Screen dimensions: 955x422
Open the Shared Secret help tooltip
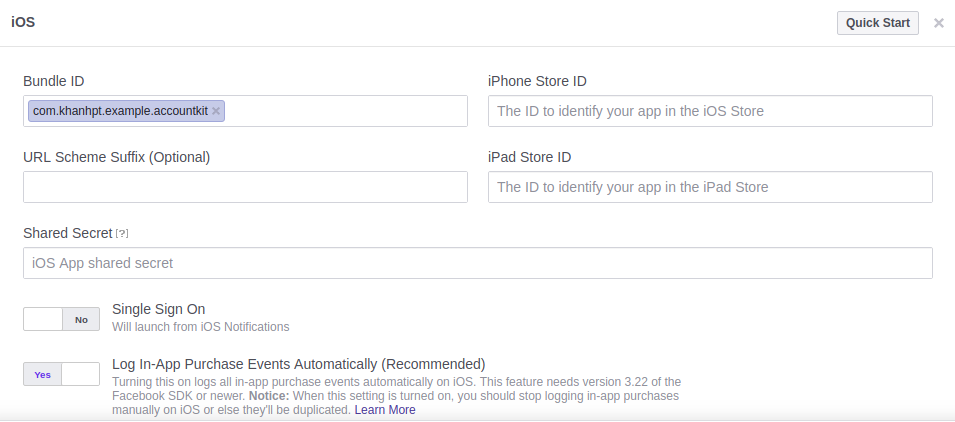point(122,234)
